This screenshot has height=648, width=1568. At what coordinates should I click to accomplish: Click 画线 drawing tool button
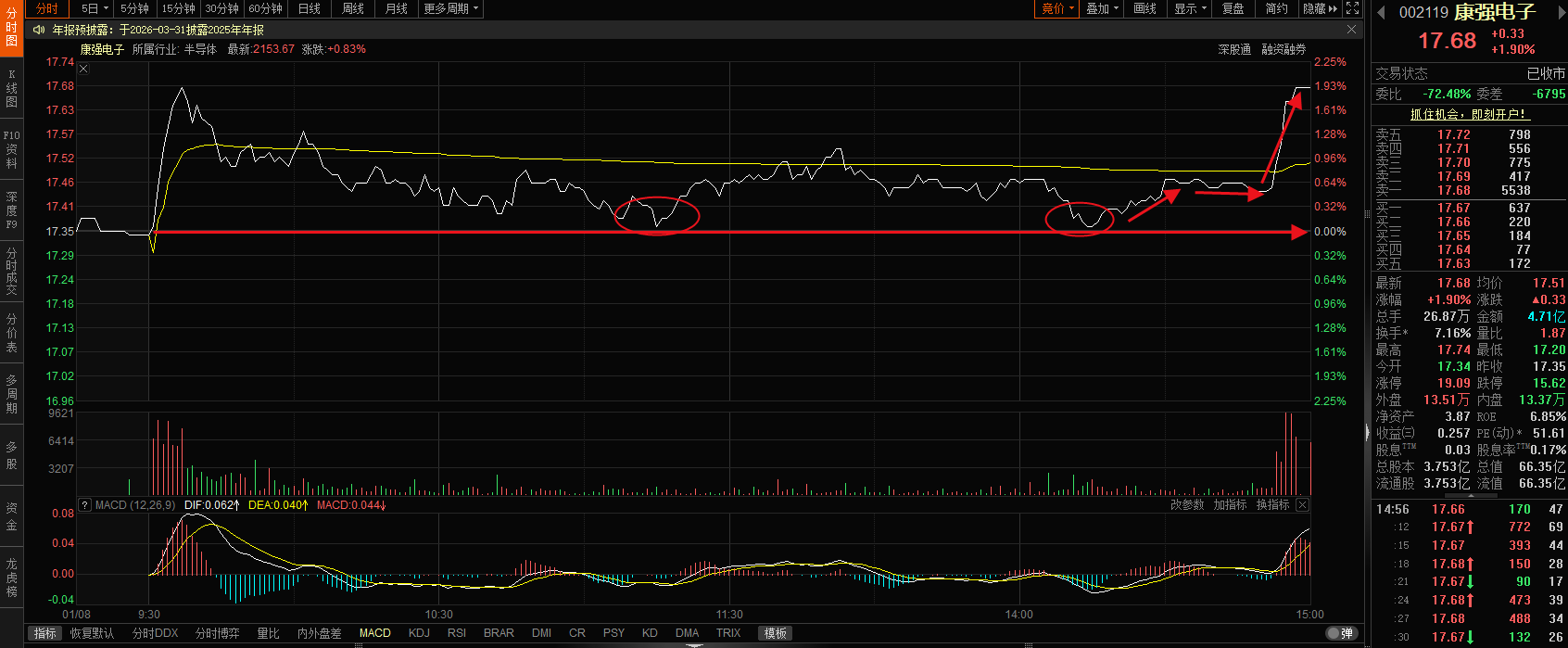(1145, 8)
